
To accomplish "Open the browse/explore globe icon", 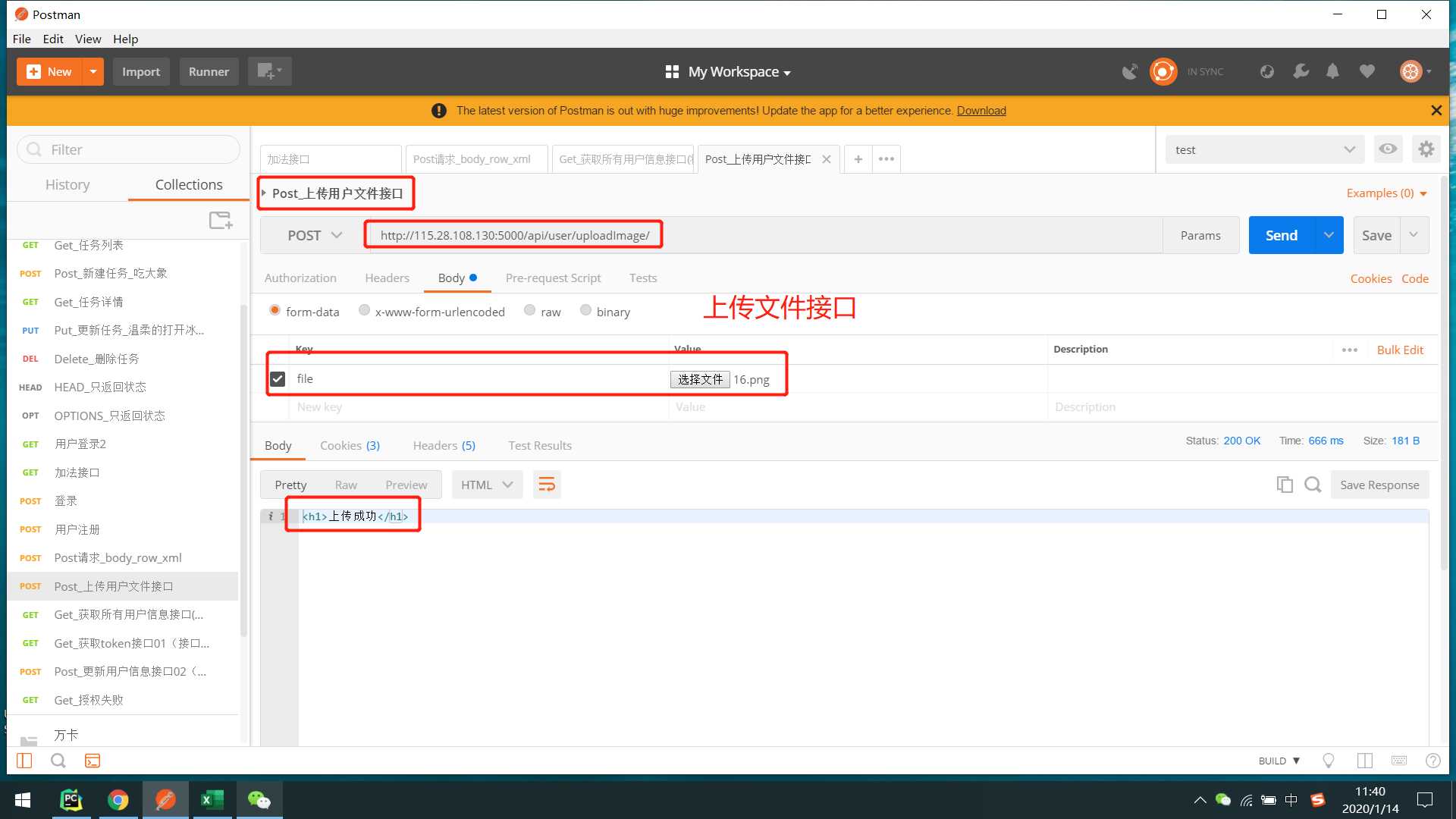I will point(1266,71).
